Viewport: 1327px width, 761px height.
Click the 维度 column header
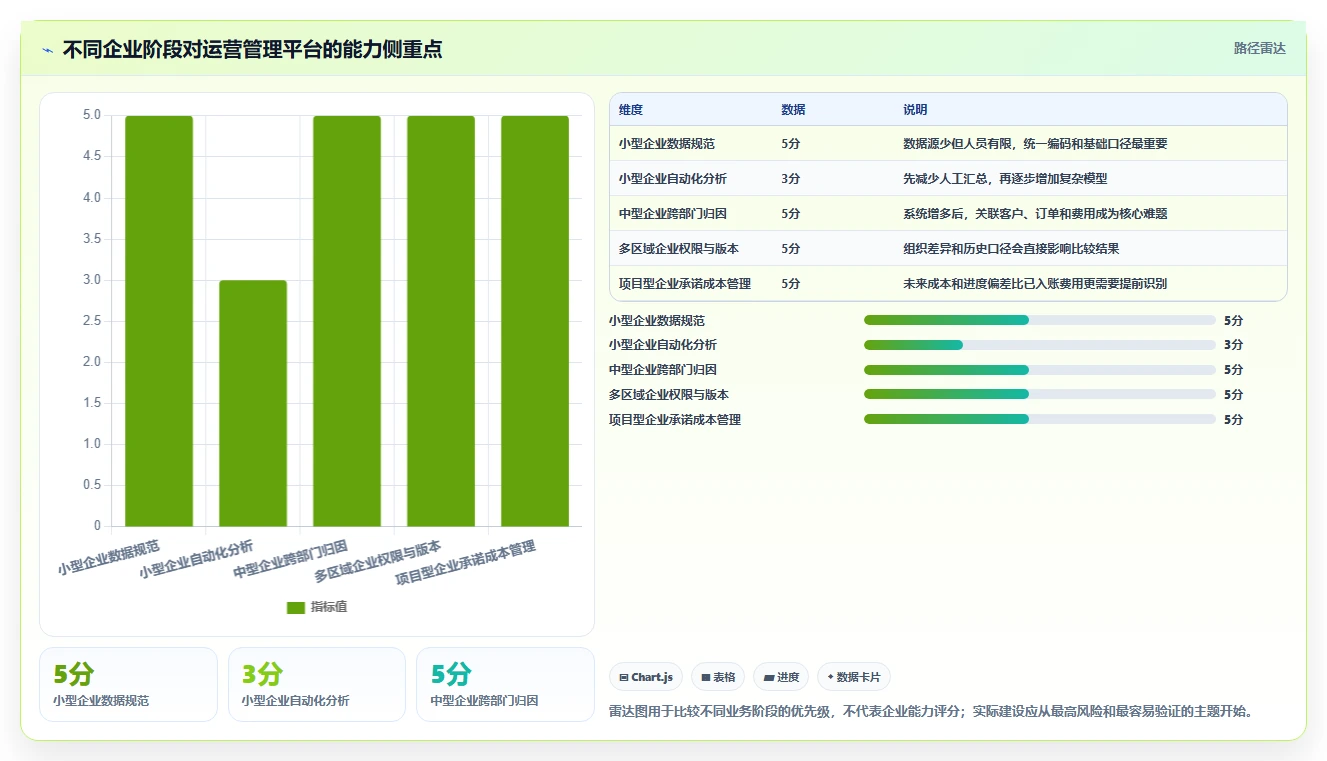(x=631, y=110)
